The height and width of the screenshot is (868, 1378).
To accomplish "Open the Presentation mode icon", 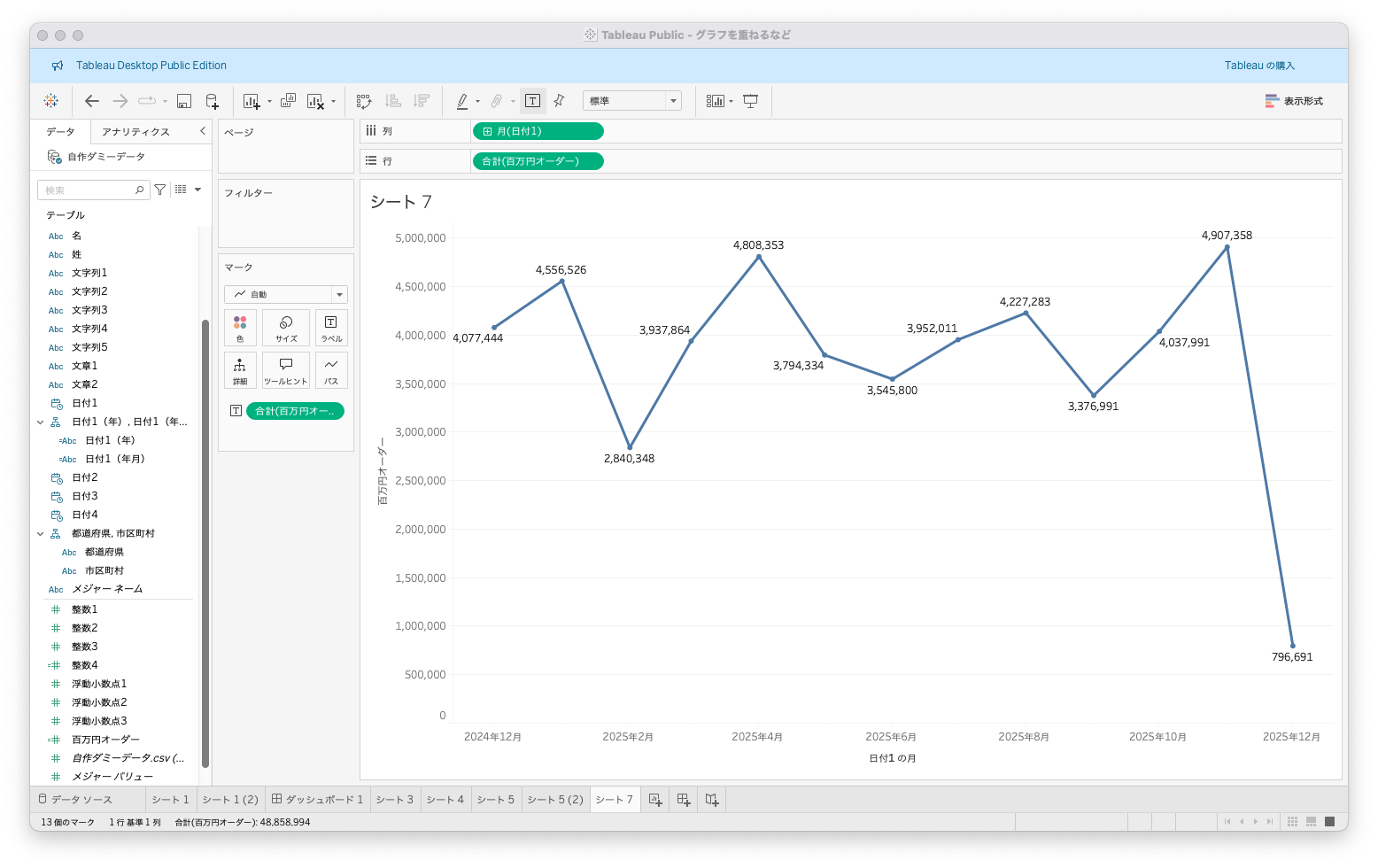I will coord(750,101).
